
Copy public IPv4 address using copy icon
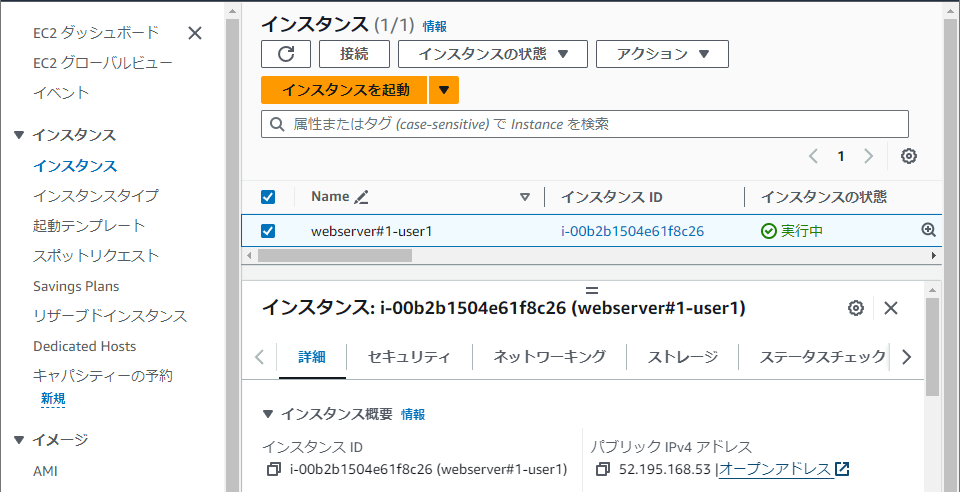point(602,469)
